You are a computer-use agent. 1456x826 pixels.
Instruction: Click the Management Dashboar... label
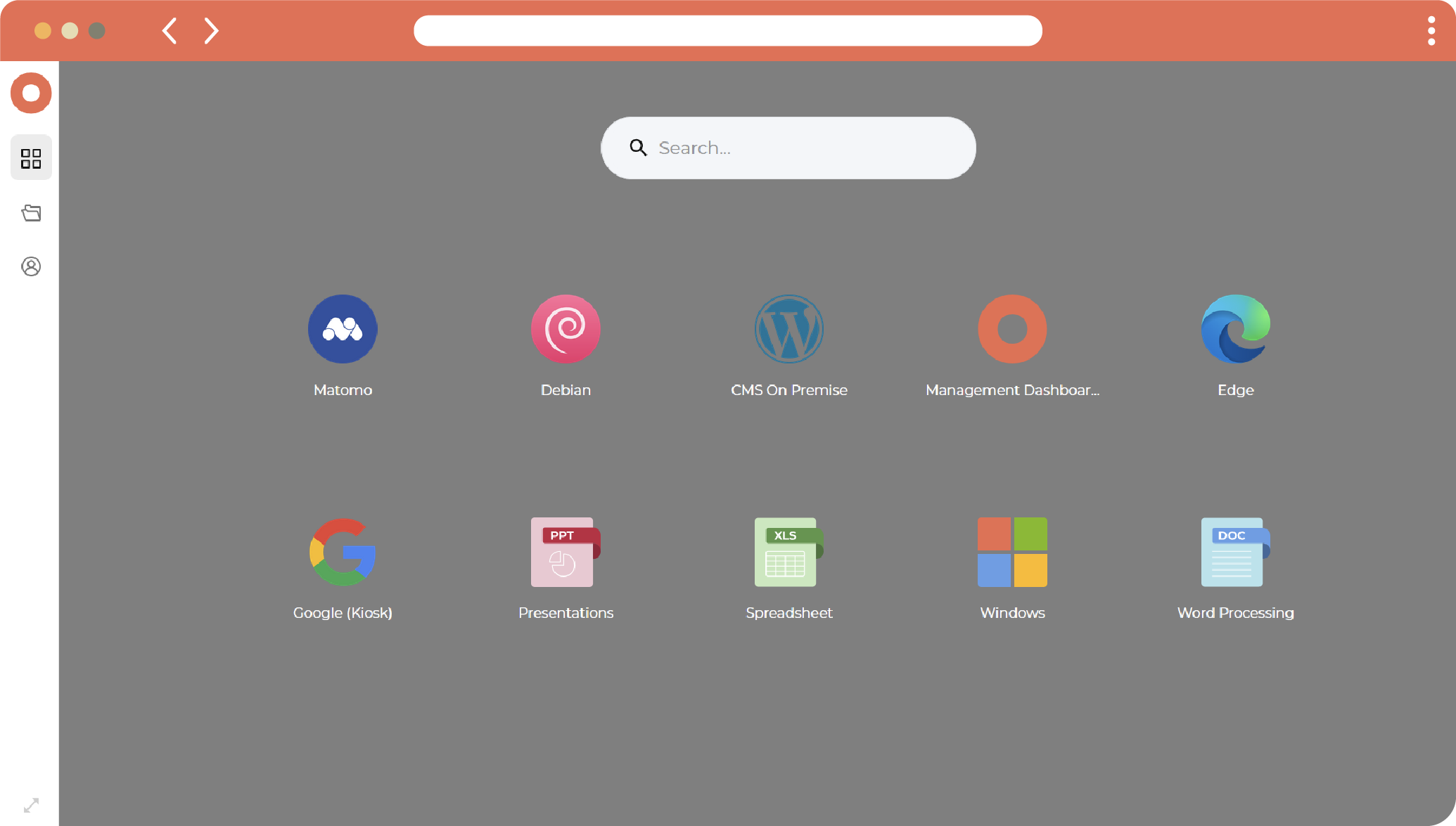[1012, 390]
